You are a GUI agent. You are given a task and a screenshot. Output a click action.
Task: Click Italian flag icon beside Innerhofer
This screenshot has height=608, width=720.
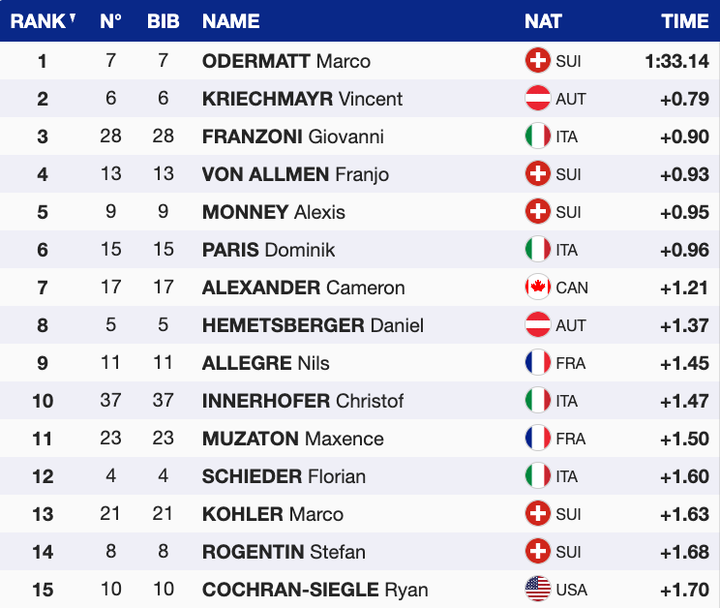[x=538, y=401]
